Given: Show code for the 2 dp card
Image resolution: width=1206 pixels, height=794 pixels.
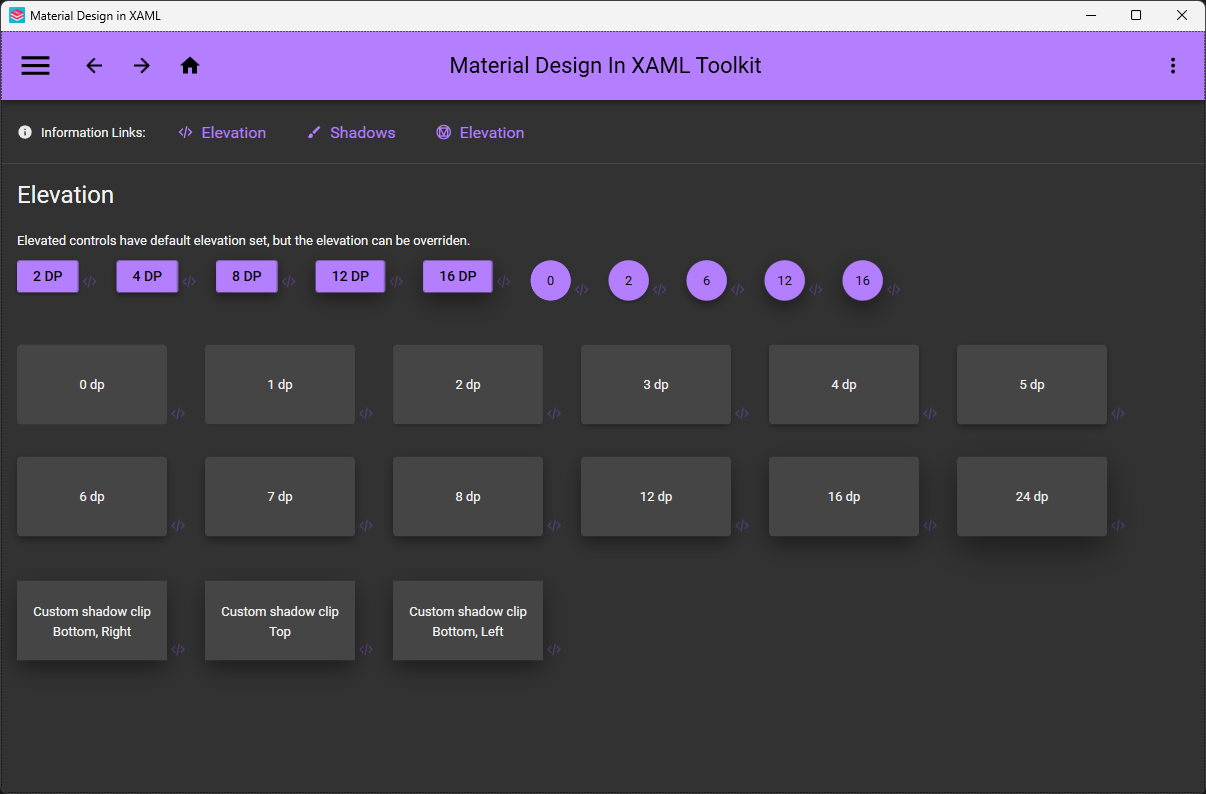Looking at the screenshot, I should [x=554, y=414].
